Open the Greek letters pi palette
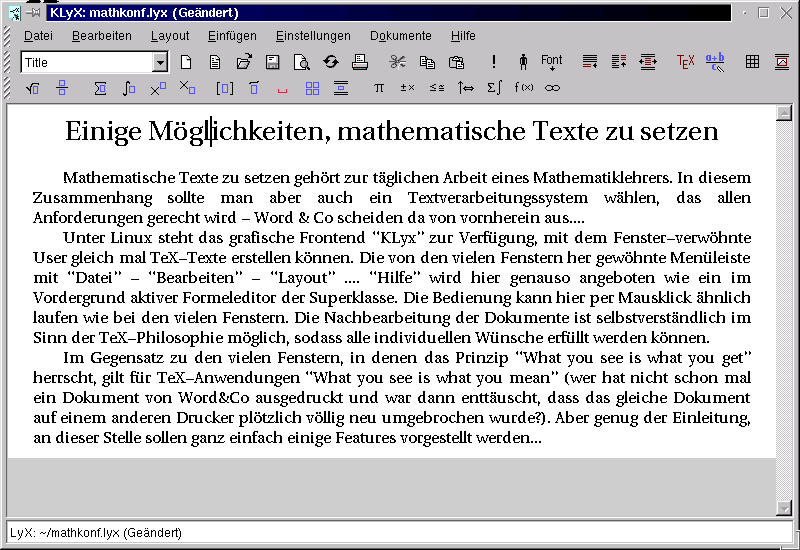Image resolution: width=800 pixels, height=550 pixels. pos(379,89)
